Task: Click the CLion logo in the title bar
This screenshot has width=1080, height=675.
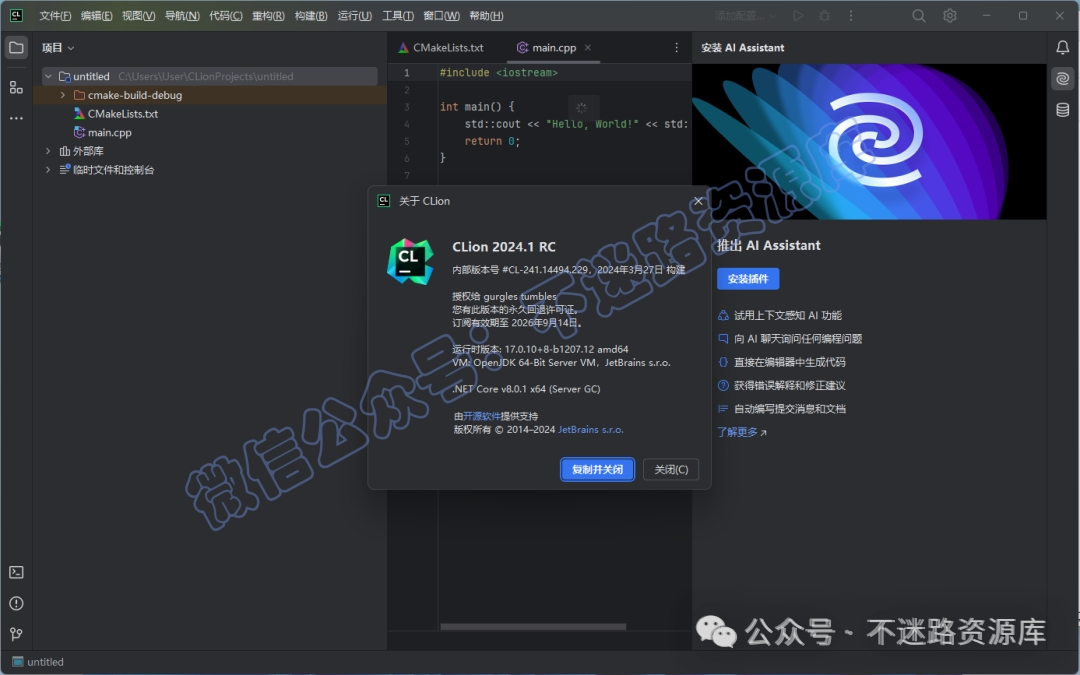Action: pos(16,15)
